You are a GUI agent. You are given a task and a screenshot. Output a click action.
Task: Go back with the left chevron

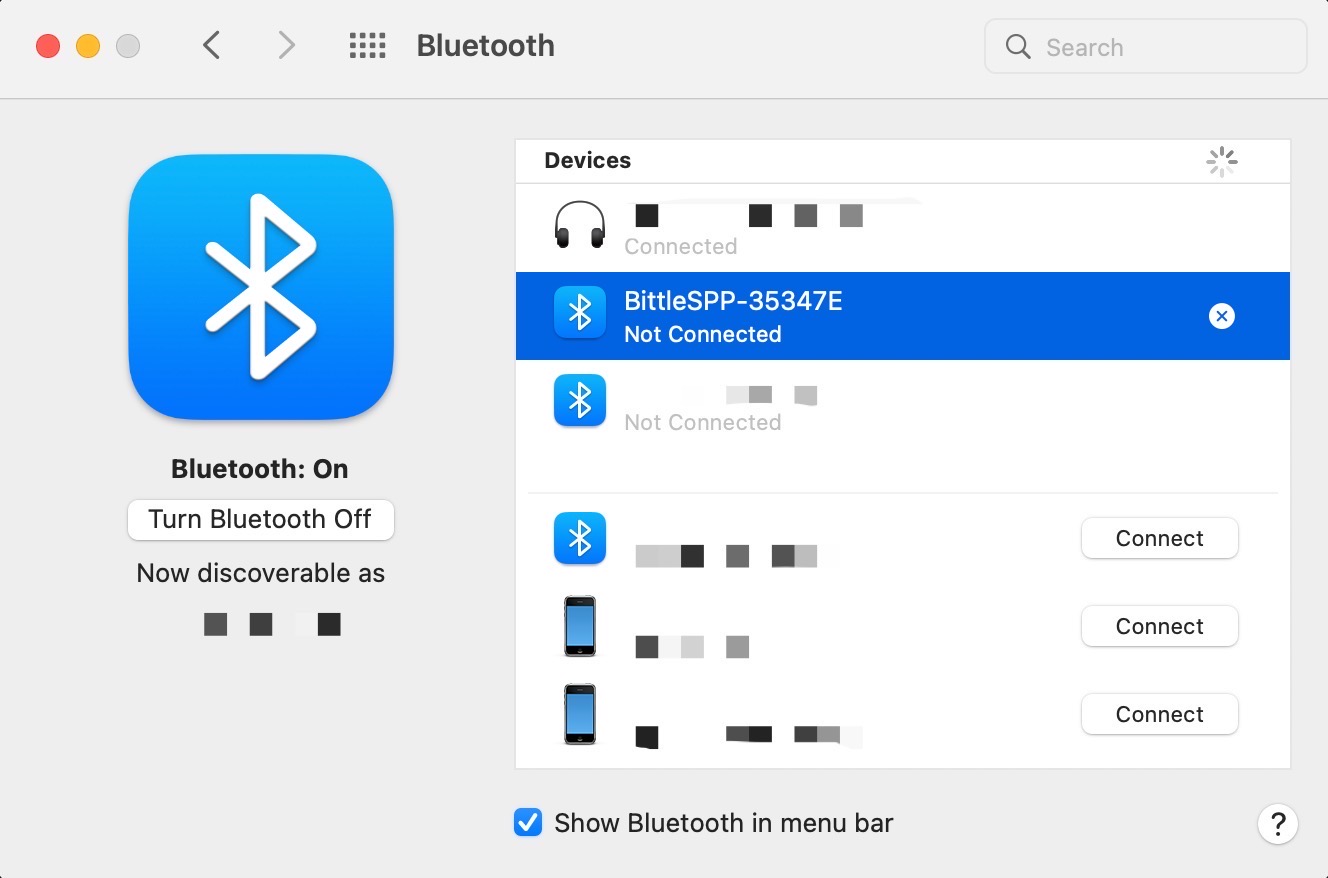click(211, 45)
